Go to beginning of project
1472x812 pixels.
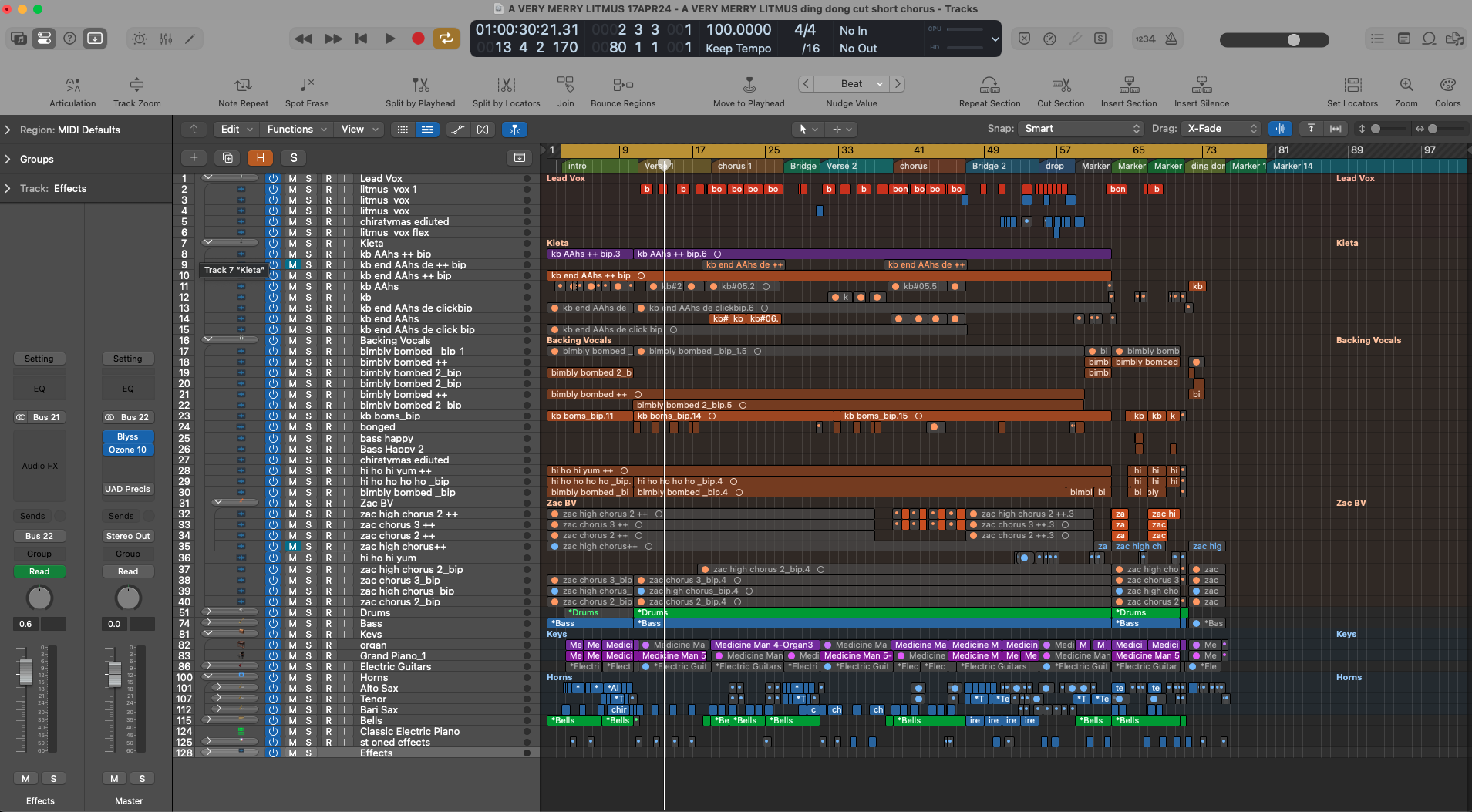pos(361,39)
